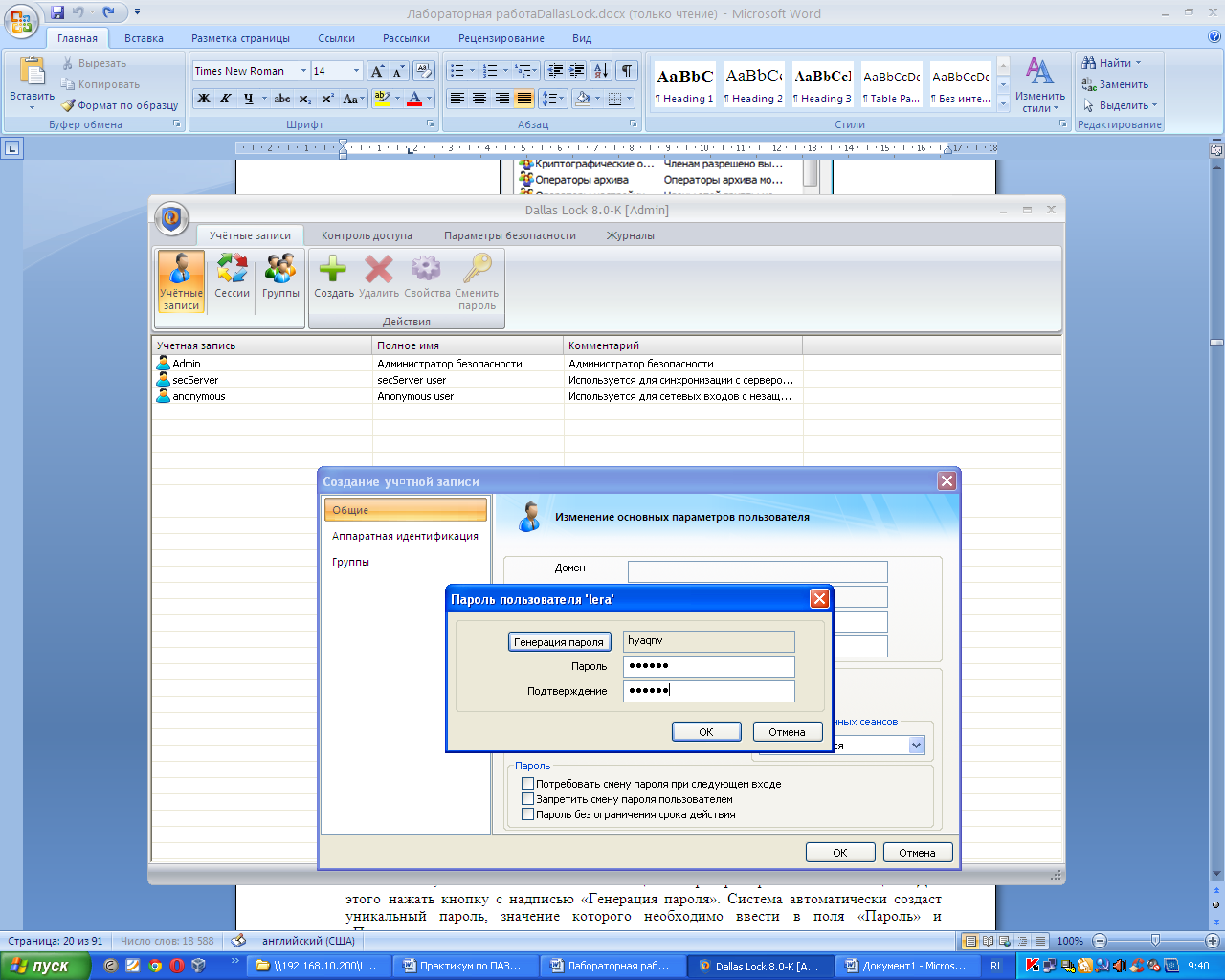Switch to Разметка страницы tab
The image size is (1225, 980).
pos(240,38)
